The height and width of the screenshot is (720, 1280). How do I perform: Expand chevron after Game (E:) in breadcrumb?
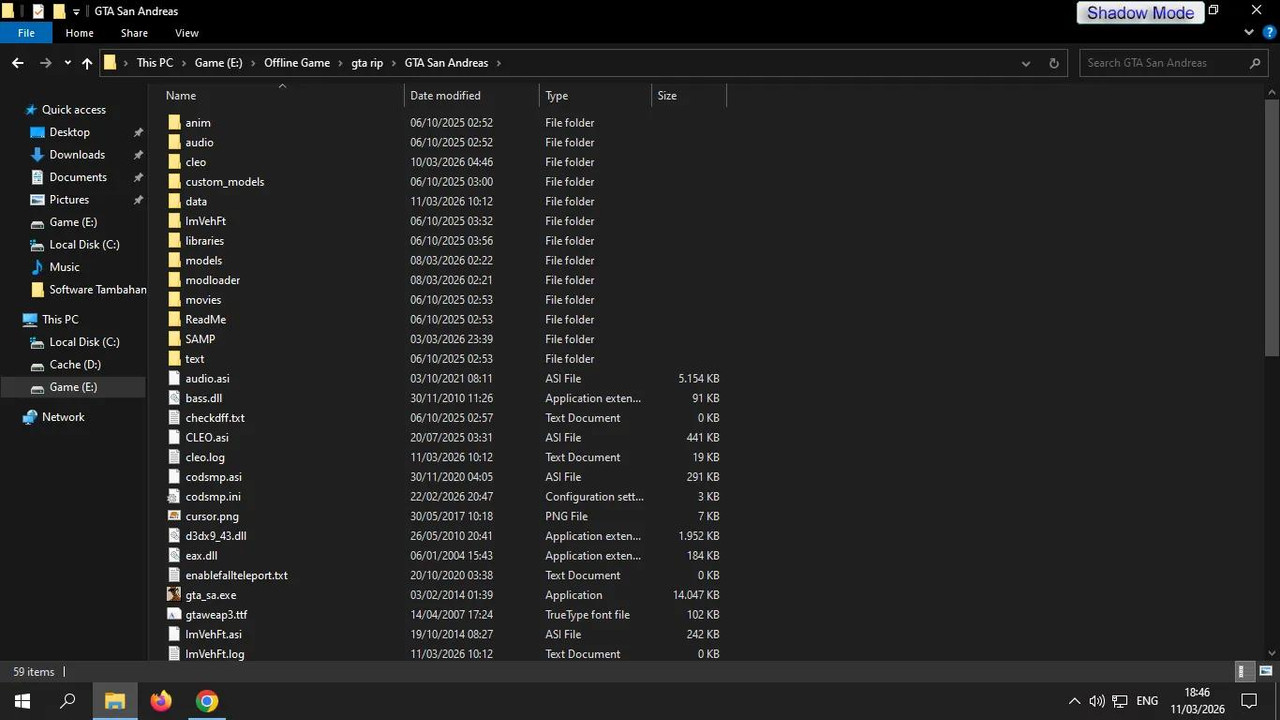point(253,63)
